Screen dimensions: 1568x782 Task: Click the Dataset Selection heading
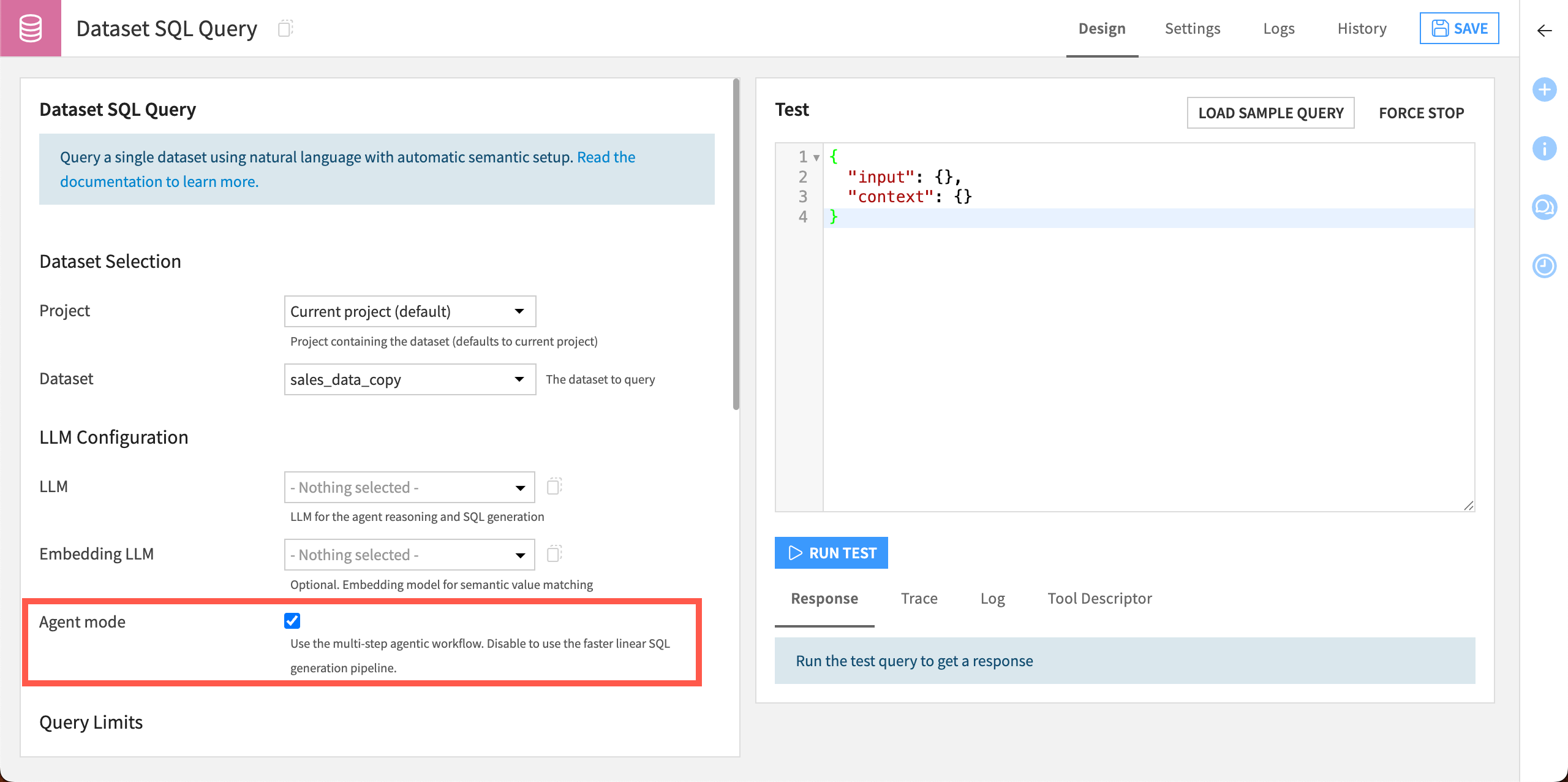pyautogui.click(x=110, y=261)
